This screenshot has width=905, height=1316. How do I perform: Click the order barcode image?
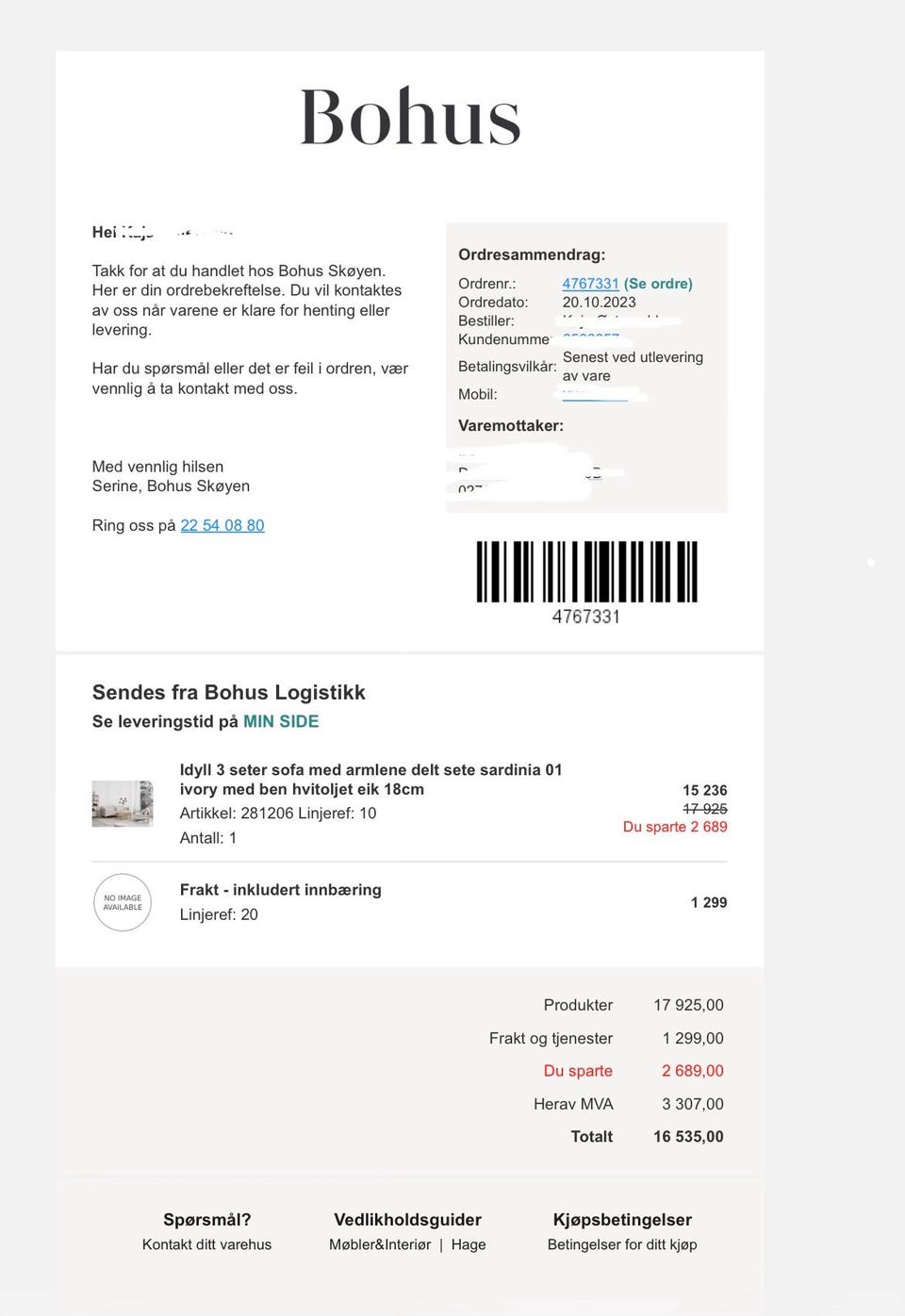[x=586, y=571]
